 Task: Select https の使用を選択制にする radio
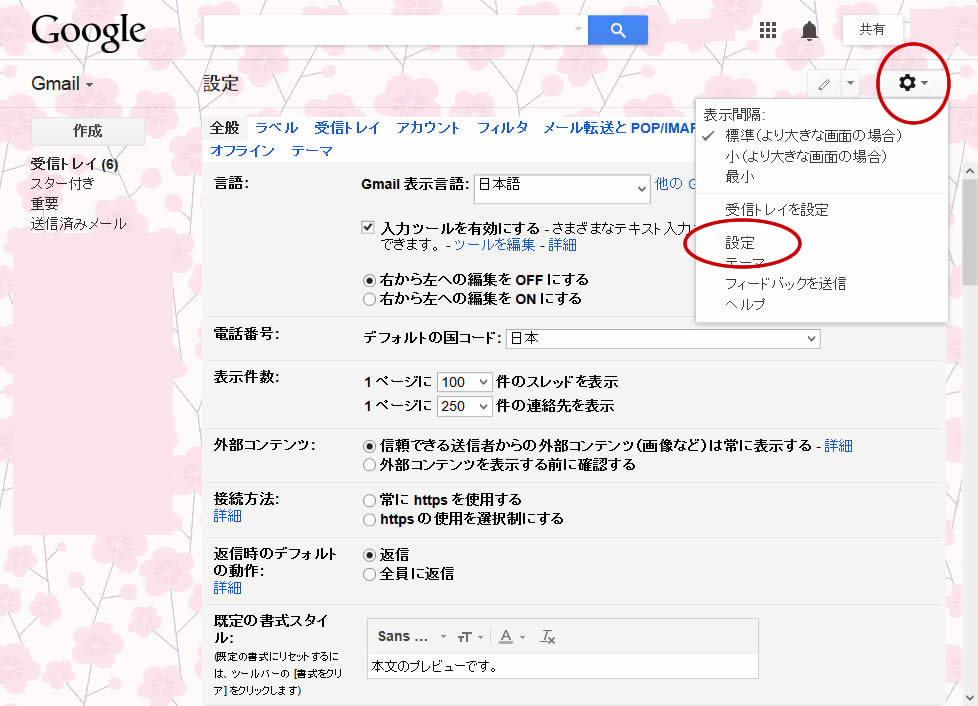coord(369,520)
